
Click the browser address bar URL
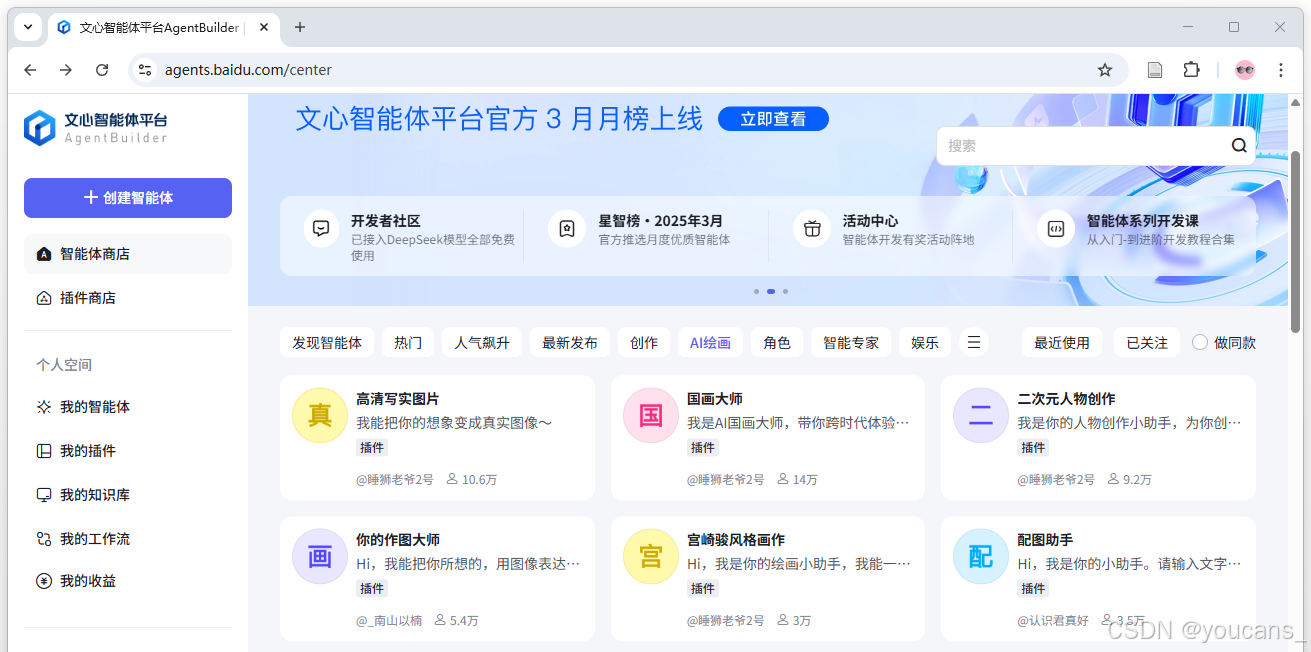click(x=248, y=70)
